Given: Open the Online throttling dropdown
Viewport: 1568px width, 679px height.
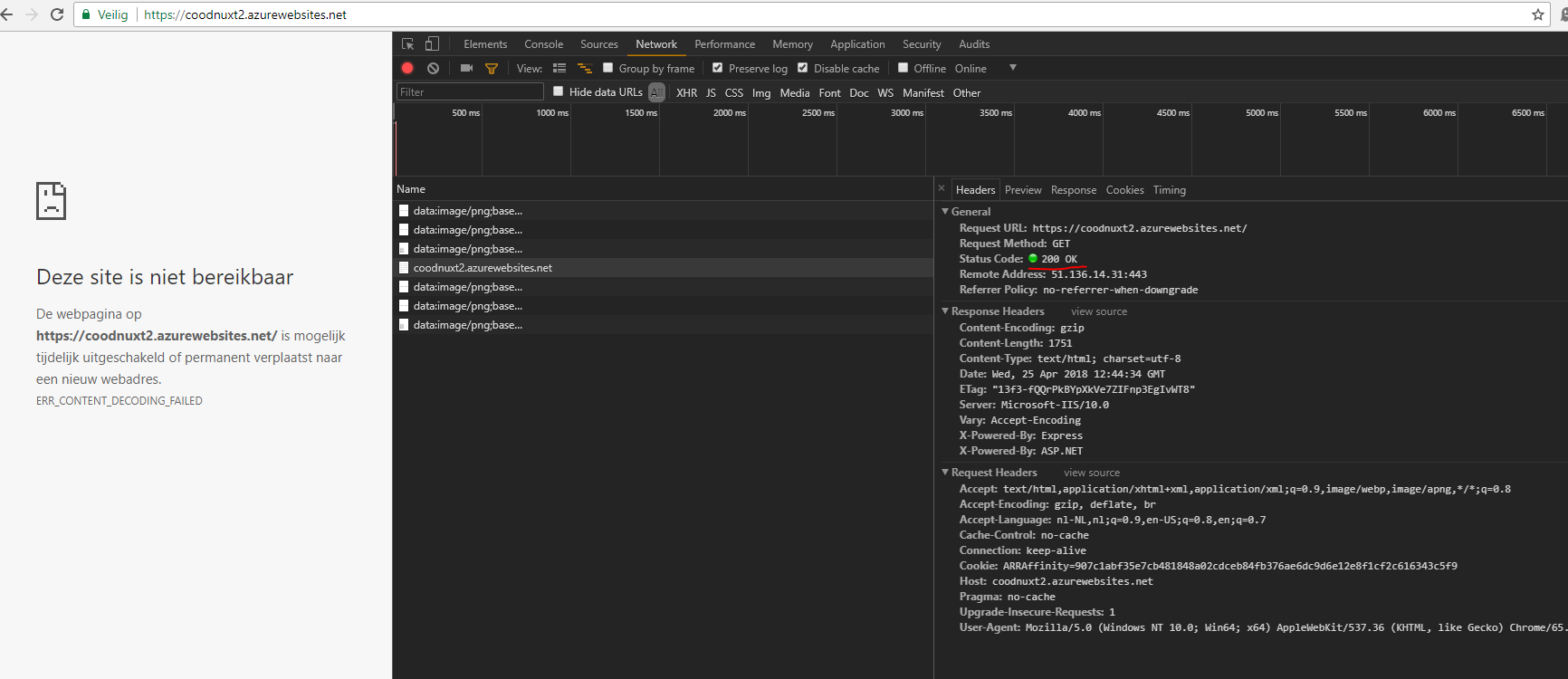Looking at the screenshot, I should [x=970, y=68].
